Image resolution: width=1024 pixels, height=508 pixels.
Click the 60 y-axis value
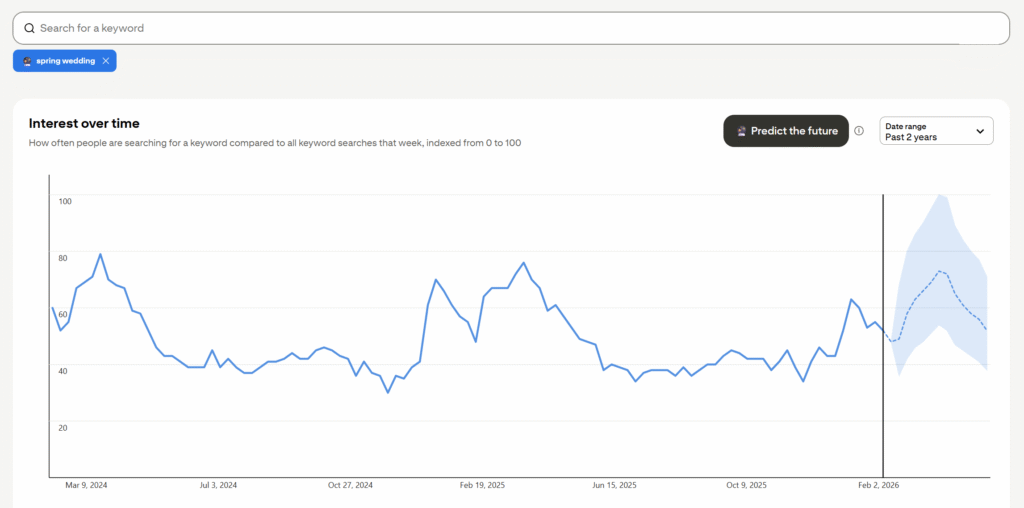pyautogui.click(x=63, y=315)
